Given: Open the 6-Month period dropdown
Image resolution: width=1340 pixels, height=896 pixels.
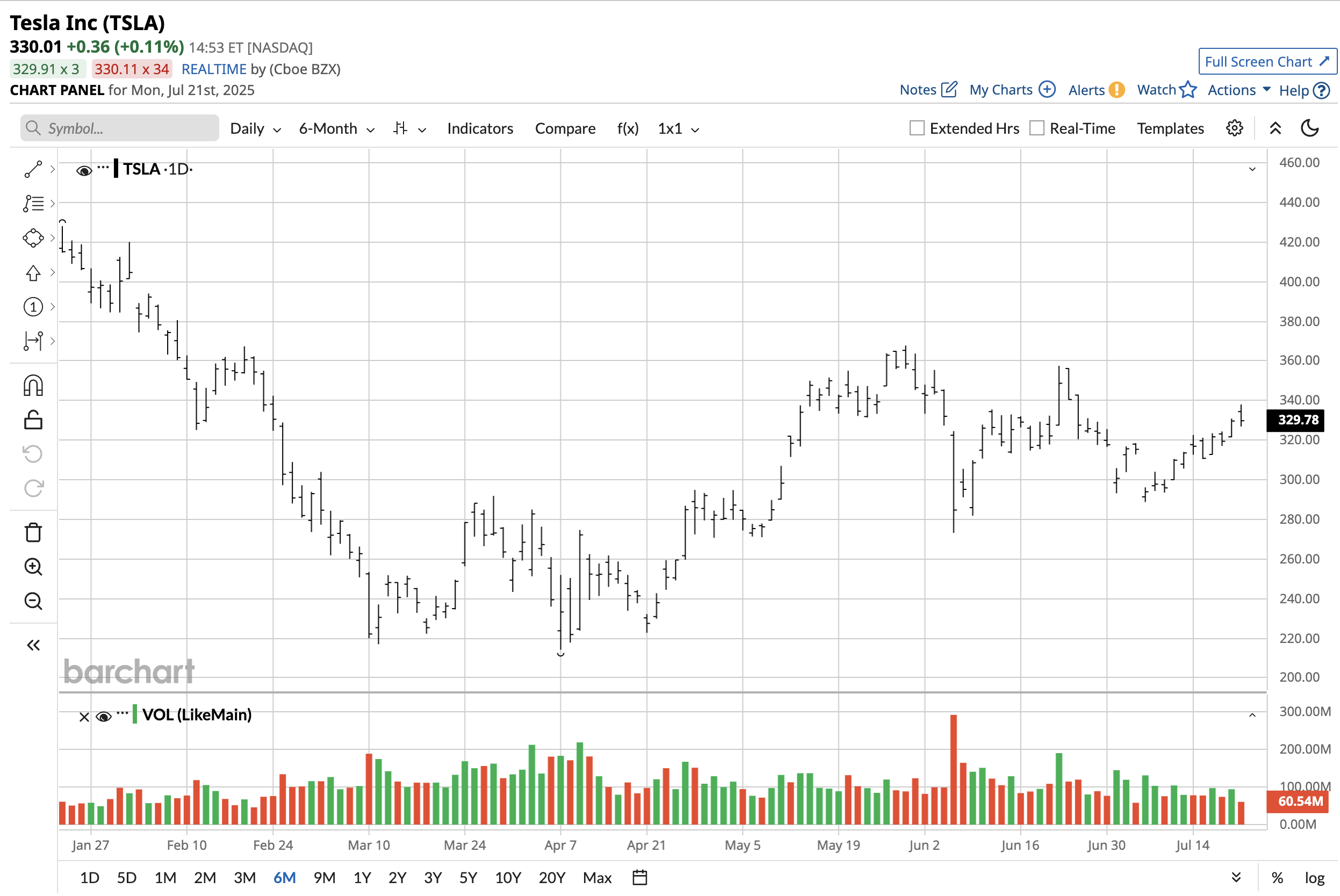Looking at the screenshot, I should [336, 128].
